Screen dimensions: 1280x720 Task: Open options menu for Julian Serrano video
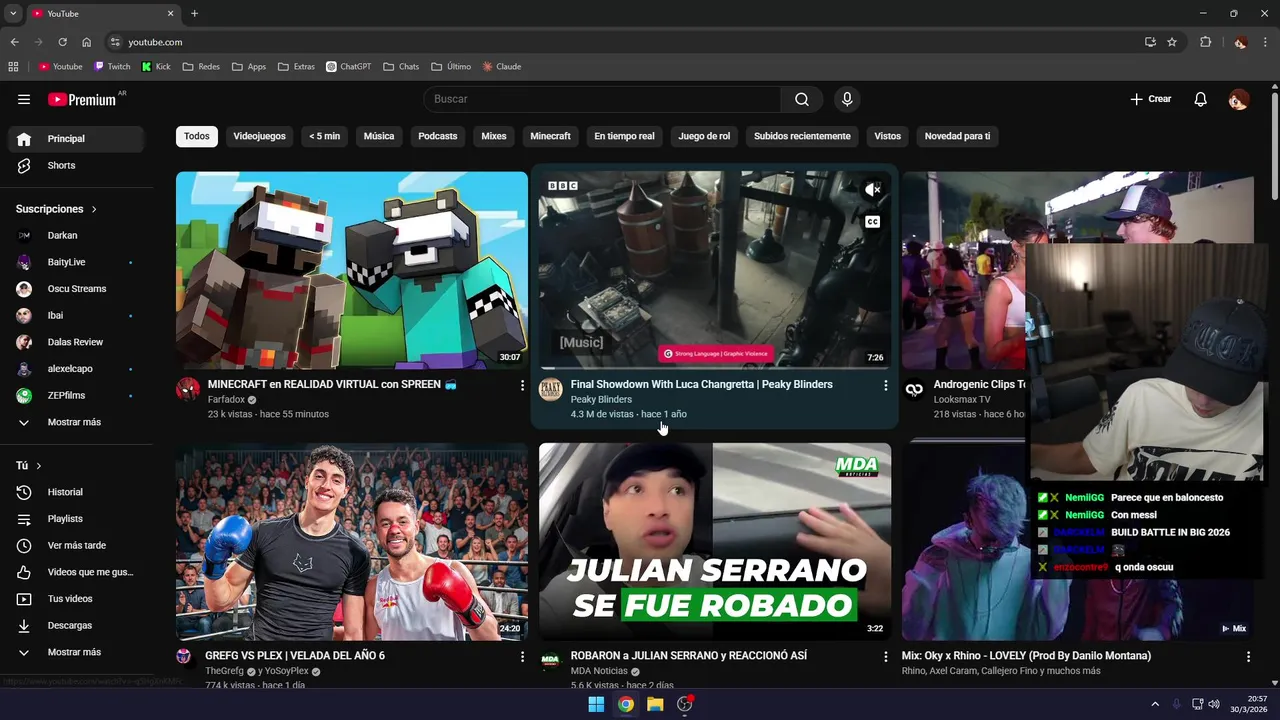[885, 657]
